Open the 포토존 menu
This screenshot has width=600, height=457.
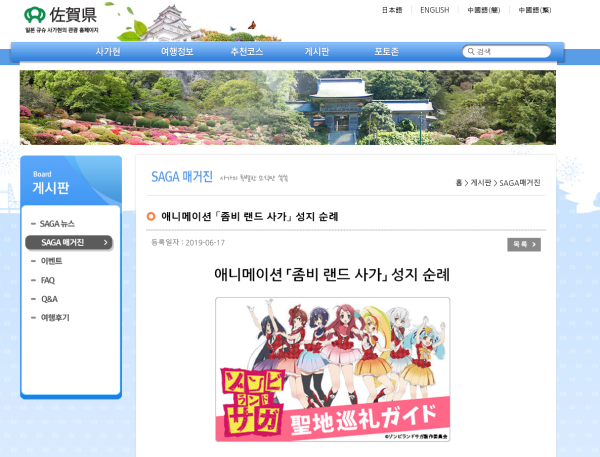(386, 52)
